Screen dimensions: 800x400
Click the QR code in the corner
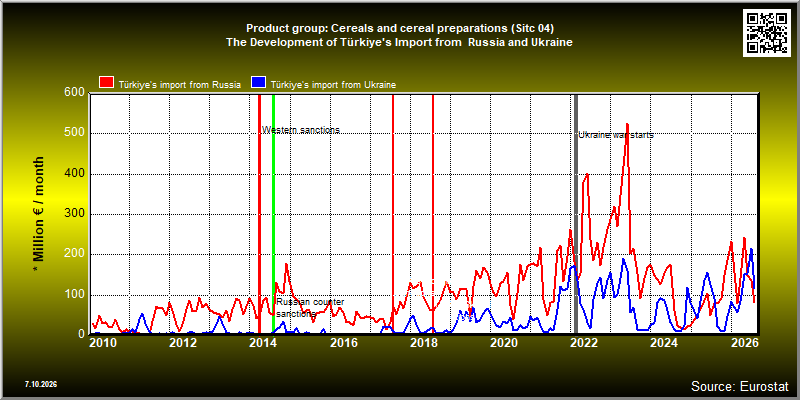click(767, 33)
